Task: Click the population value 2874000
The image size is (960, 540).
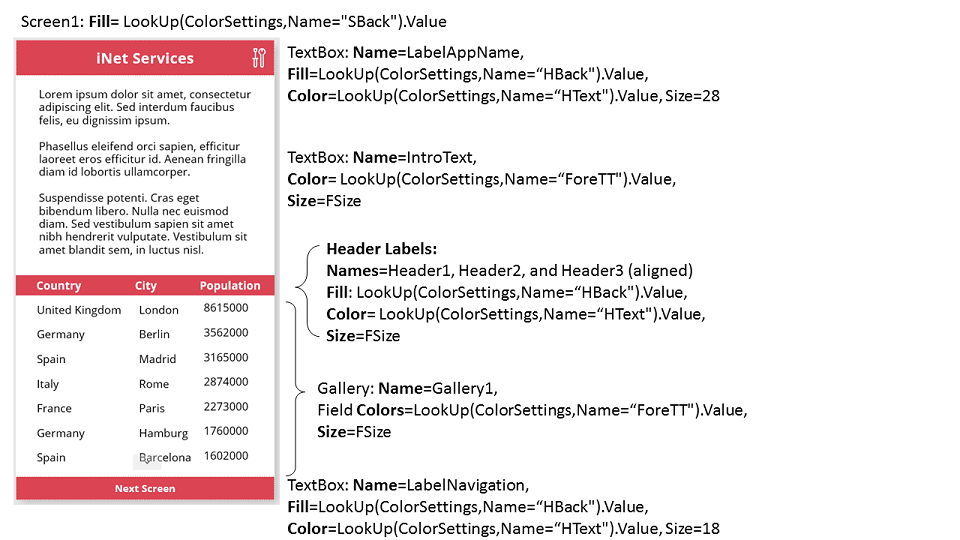Action: click(225, 382)
